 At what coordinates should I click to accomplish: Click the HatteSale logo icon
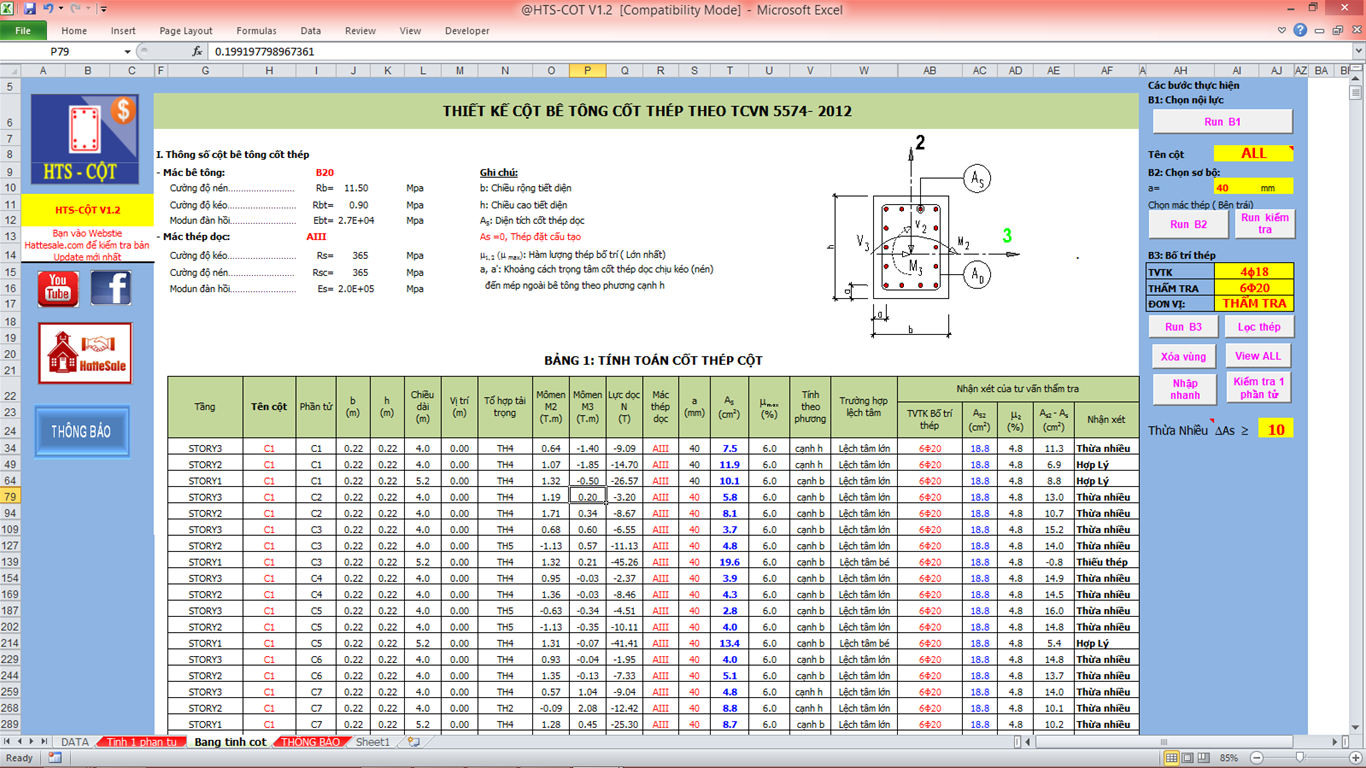85,353
